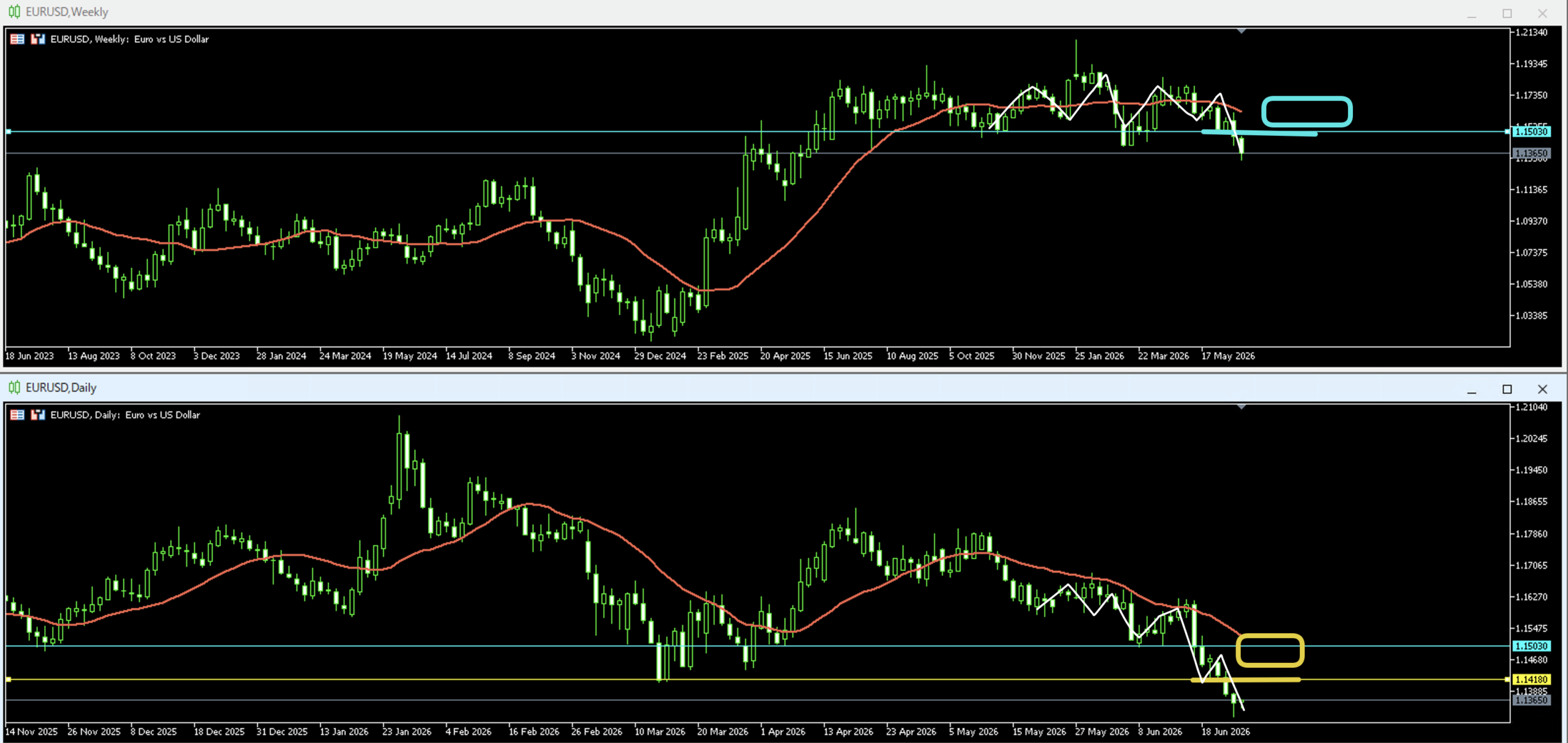Maximize the EURUSD,Daily chart window

tap(1507, 389)
